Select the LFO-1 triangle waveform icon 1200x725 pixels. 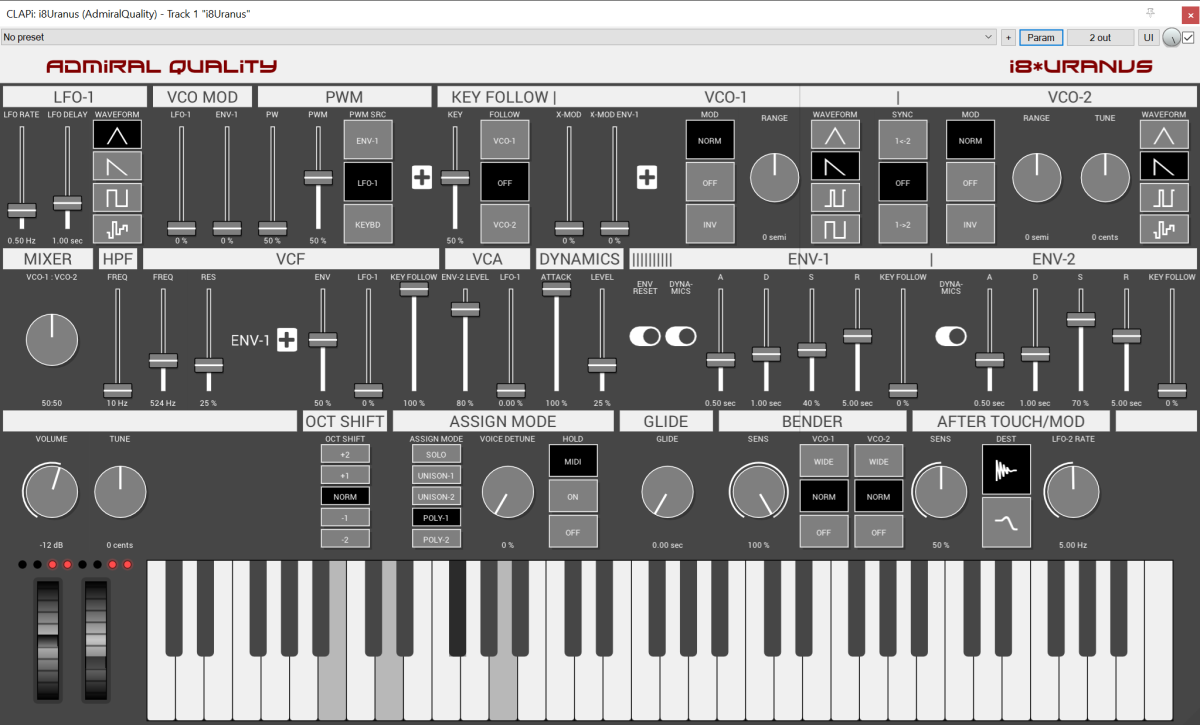tap(117, 134)
